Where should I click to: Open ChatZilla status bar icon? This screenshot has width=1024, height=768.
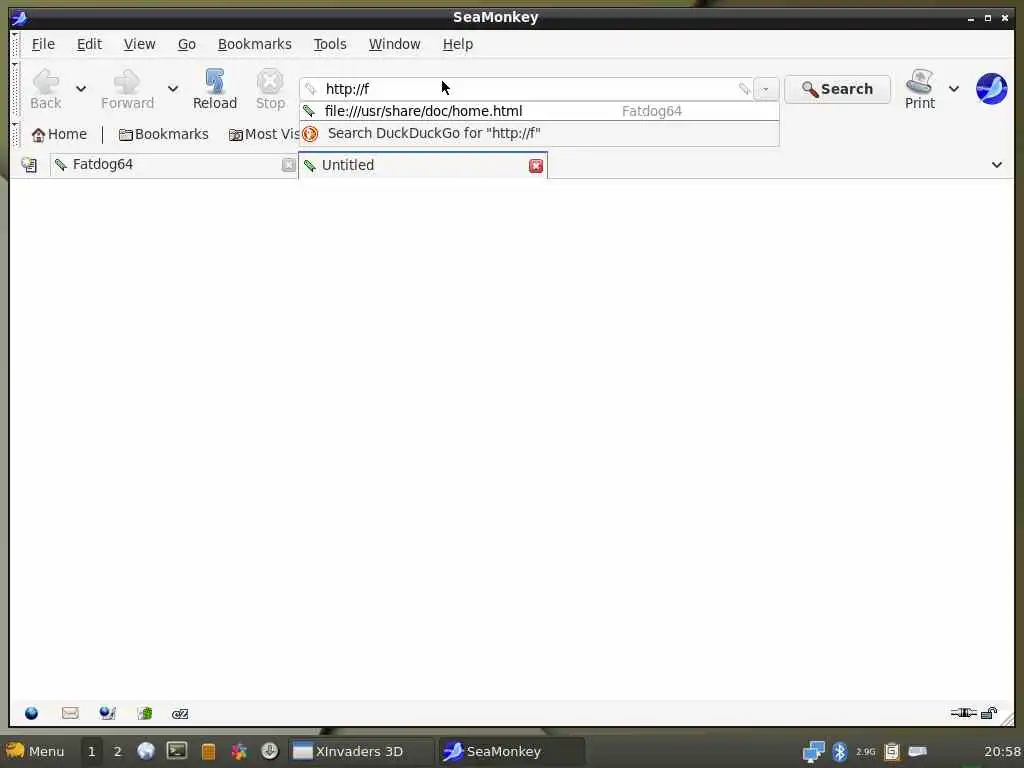(x=180, y=714)
